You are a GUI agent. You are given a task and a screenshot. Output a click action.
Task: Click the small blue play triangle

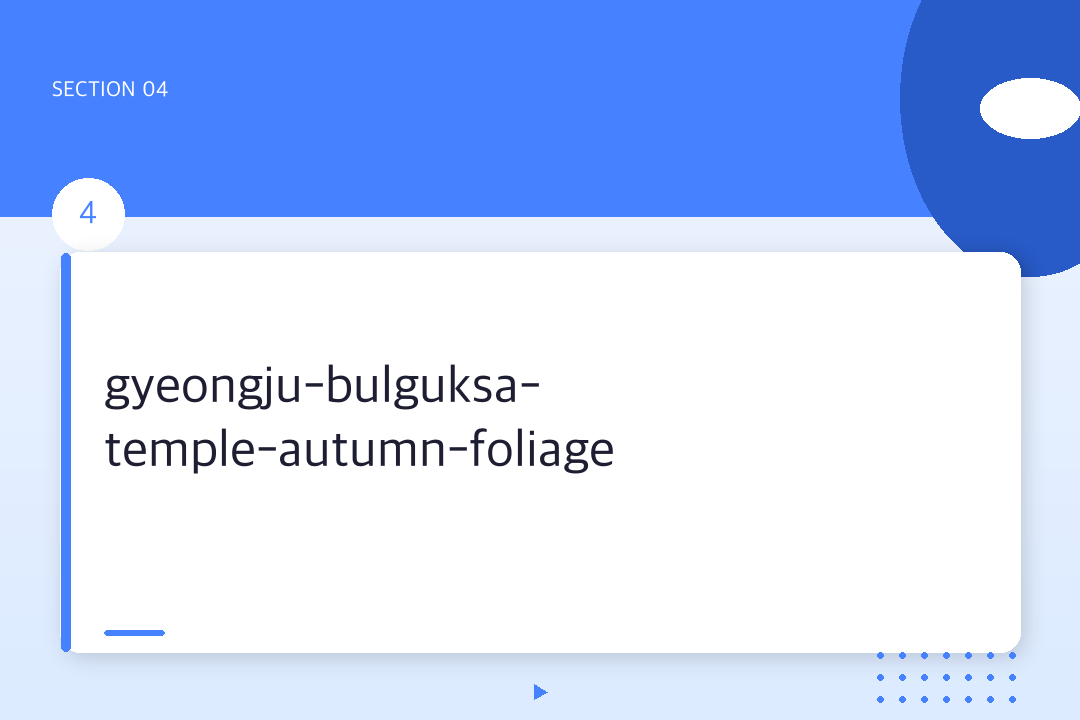540,692
